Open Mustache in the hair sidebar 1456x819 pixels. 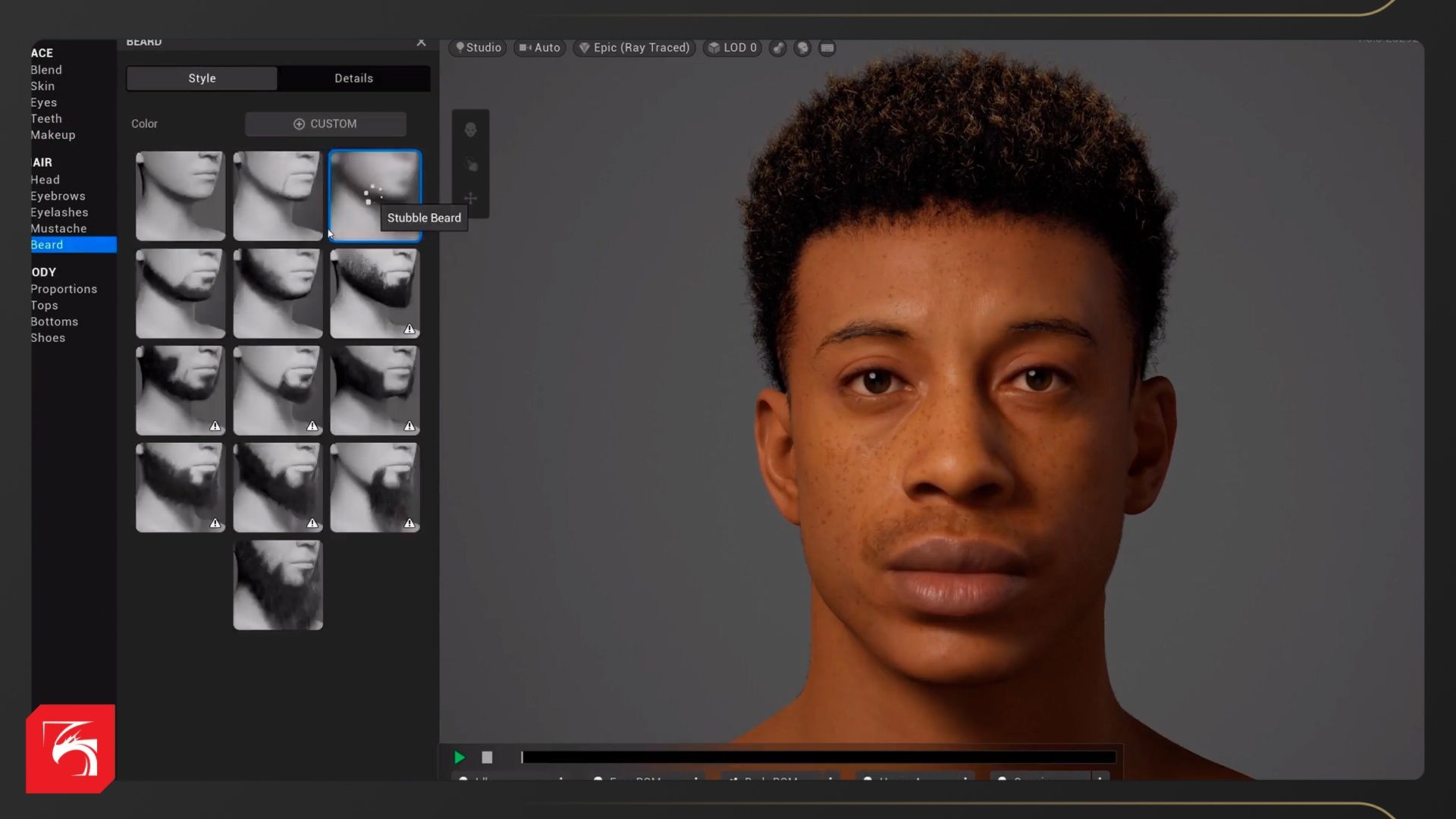coord(58,228)
